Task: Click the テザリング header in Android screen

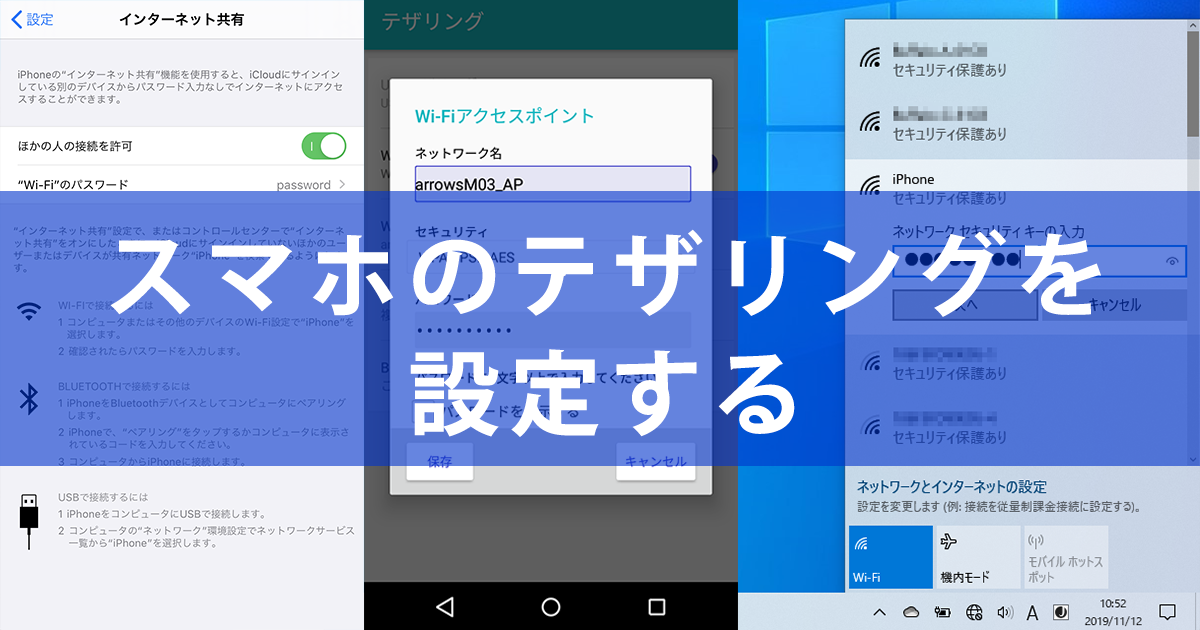Action: (x=431, y=20)
